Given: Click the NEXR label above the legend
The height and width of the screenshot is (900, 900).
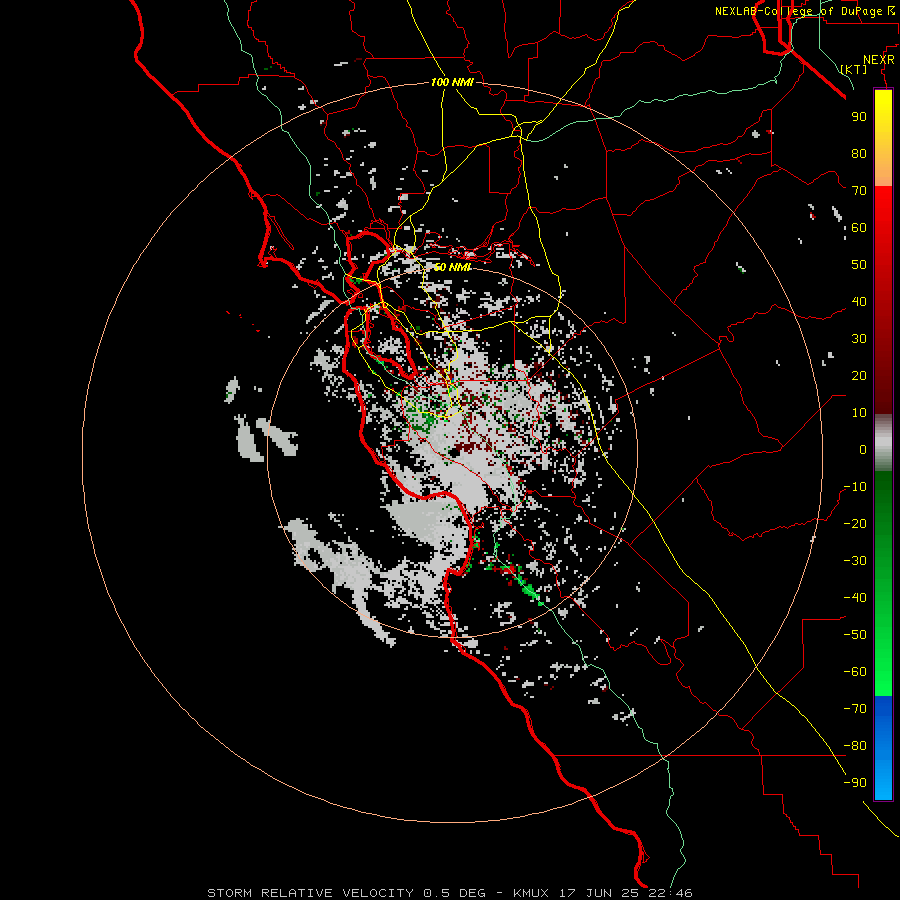Looking at the screenshot, I should tap(879, 60).
